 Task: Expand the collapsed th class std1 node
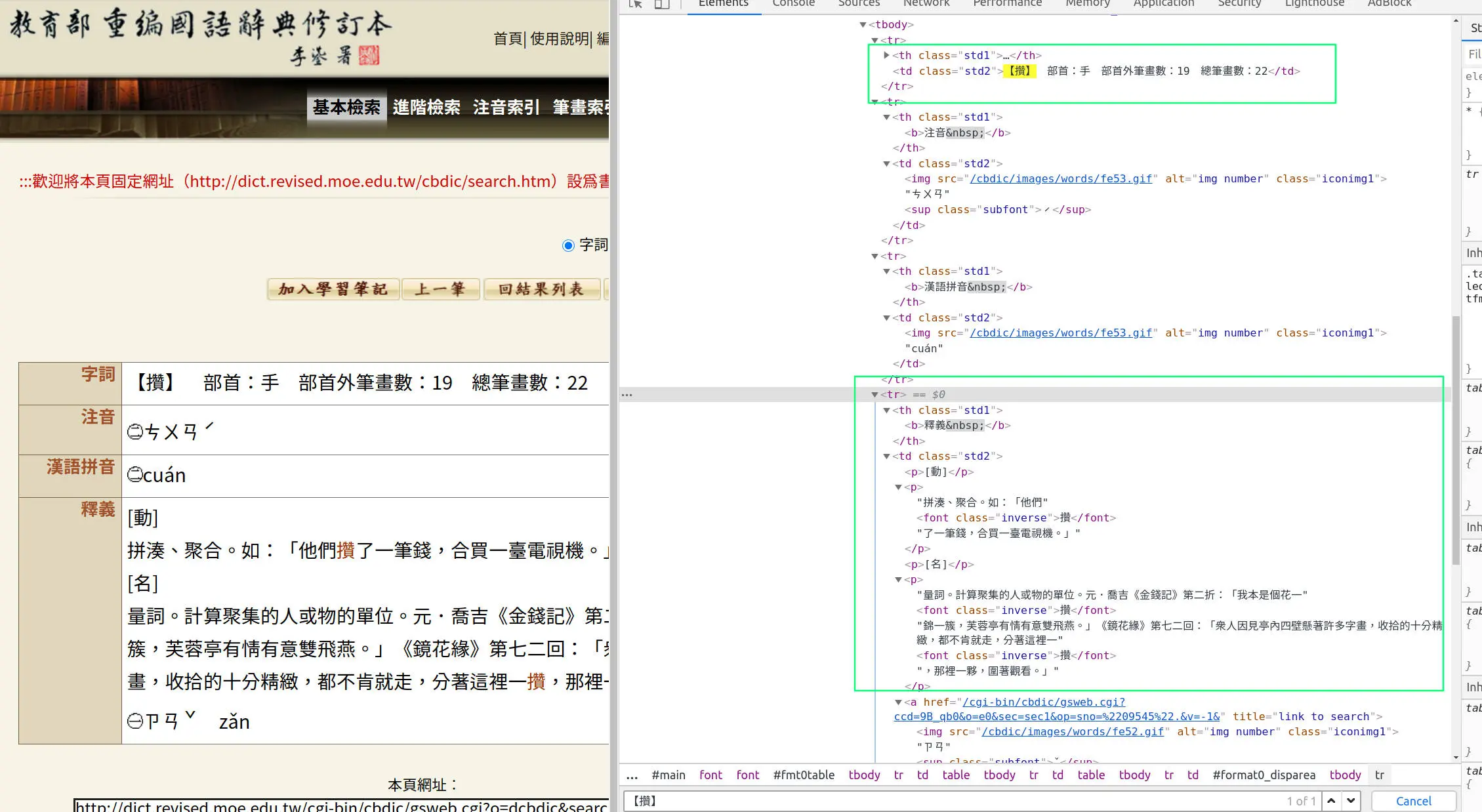887,55
